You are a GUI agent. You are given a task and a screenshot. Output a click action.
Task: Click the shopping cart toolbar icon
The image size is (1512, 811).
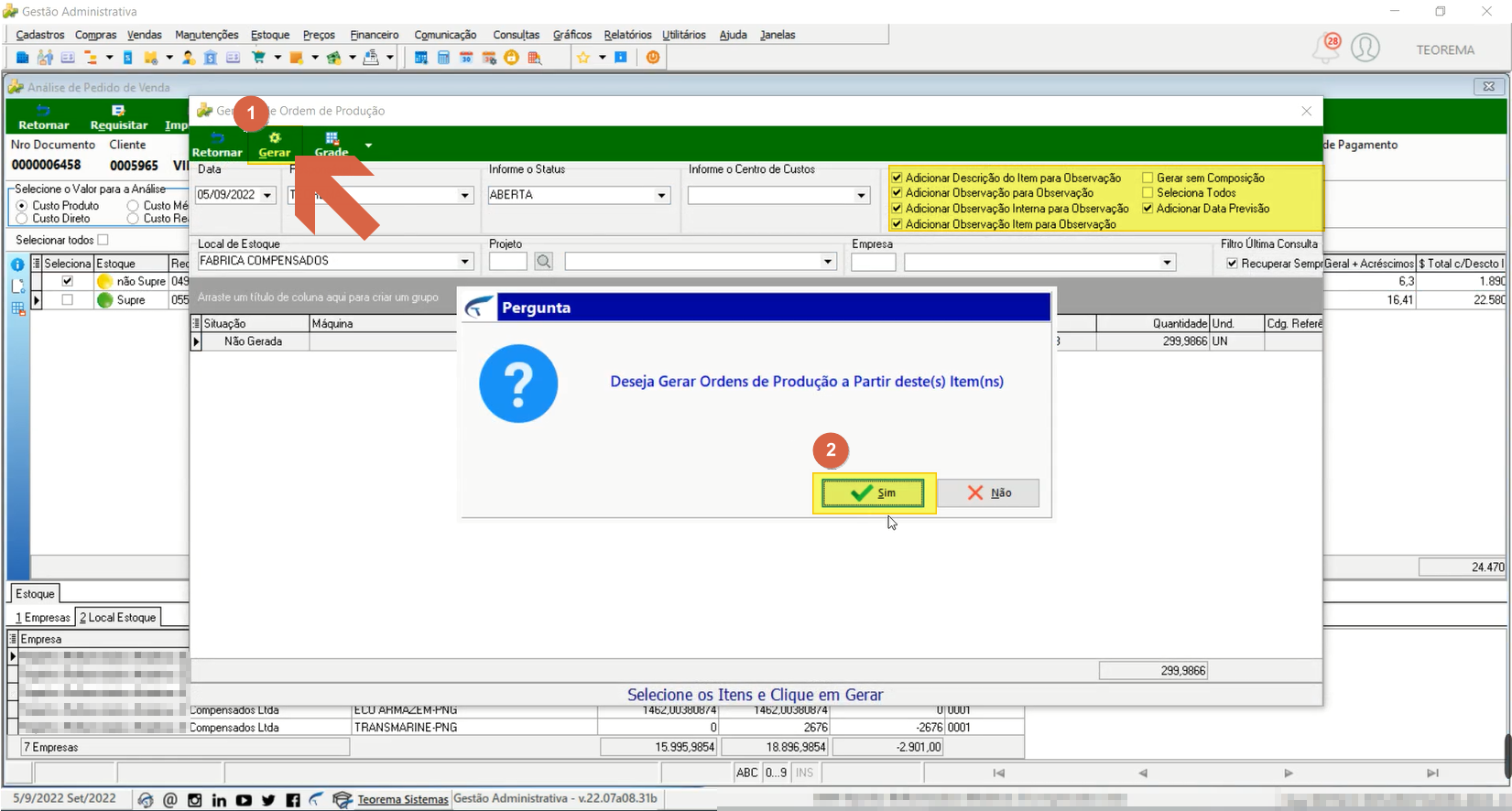click(258, 58)
